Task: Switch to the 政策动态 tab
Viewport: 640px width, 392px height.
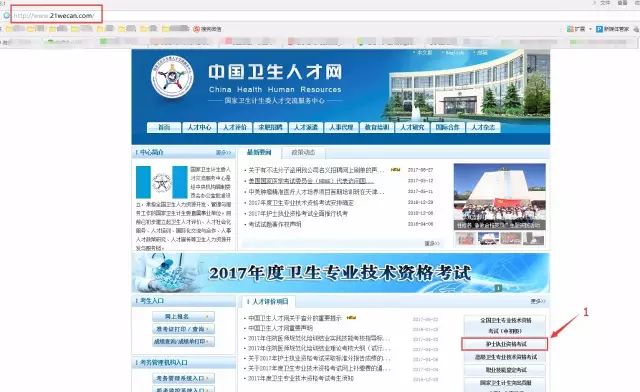Action: pos(303,152)
